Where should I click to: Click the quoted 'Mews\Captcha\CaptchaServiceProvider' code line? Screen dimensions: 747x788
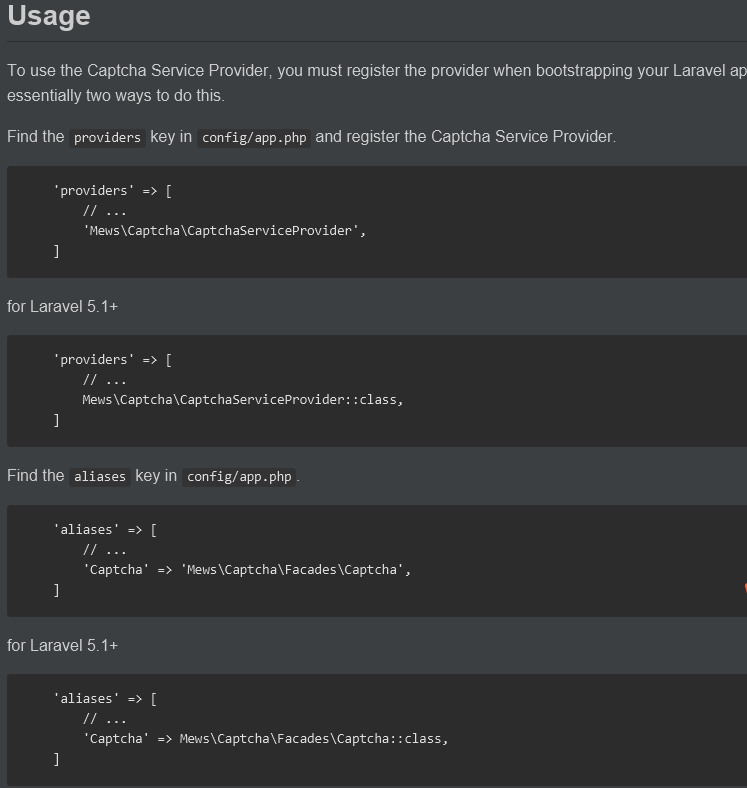(x=224, y=231)
